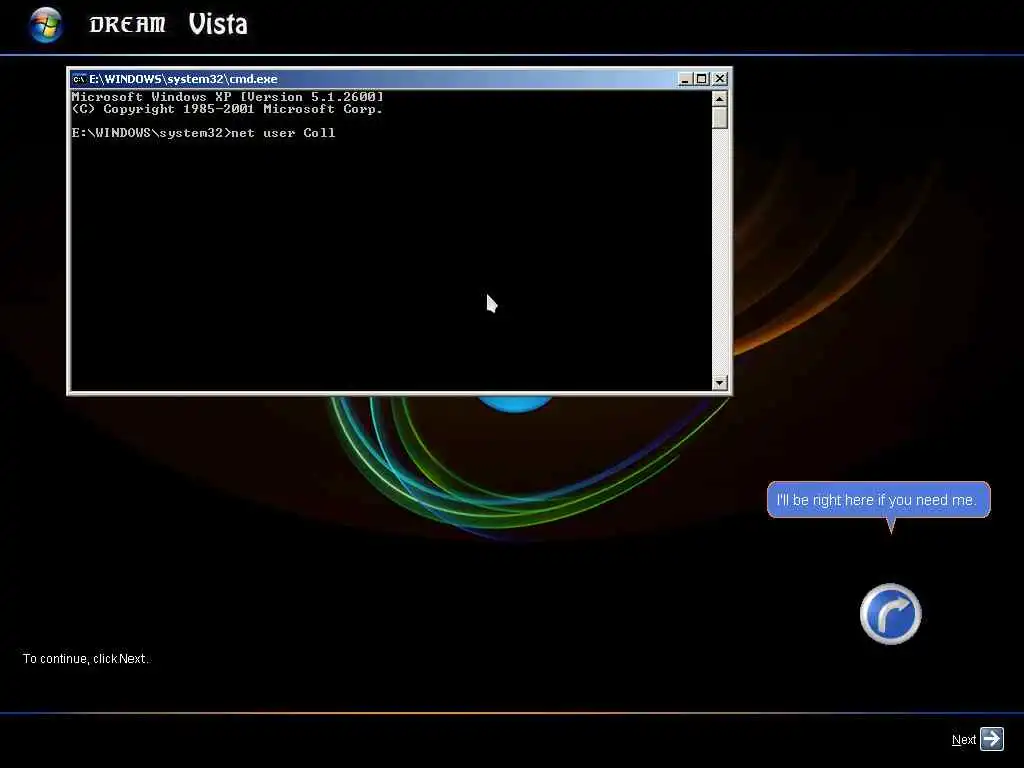
Task: Click the cmd window scrollbar thumb
Action: 720,118
